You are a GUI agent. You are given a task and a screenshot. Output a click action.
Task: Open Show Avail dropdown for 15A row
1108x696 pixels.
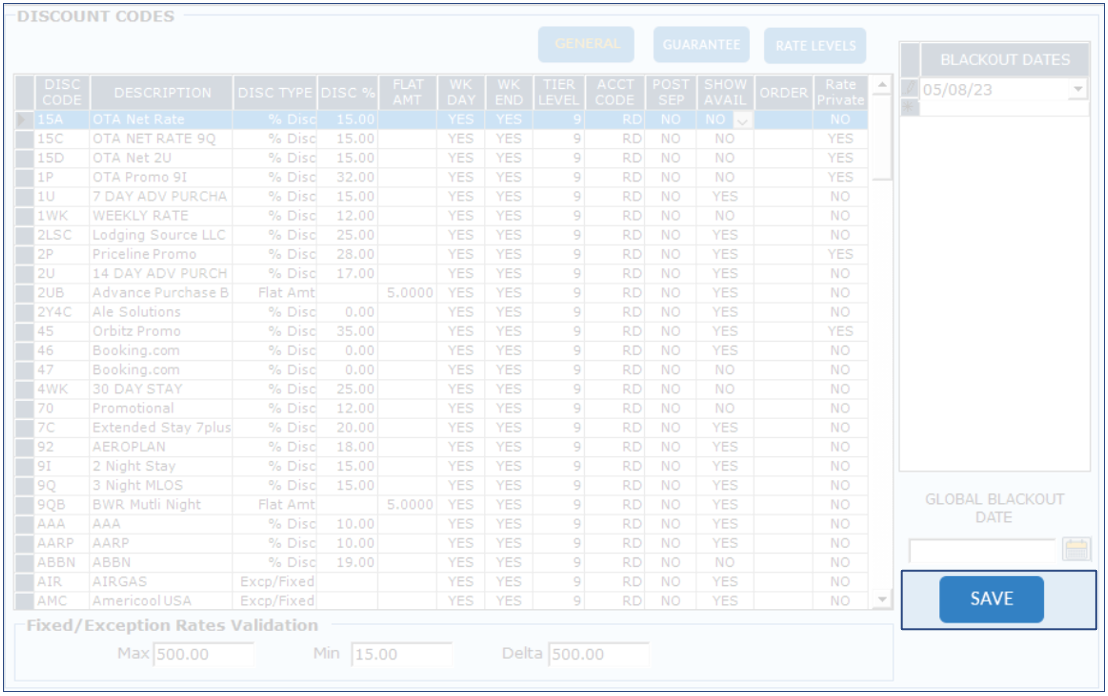pos(742,120)
